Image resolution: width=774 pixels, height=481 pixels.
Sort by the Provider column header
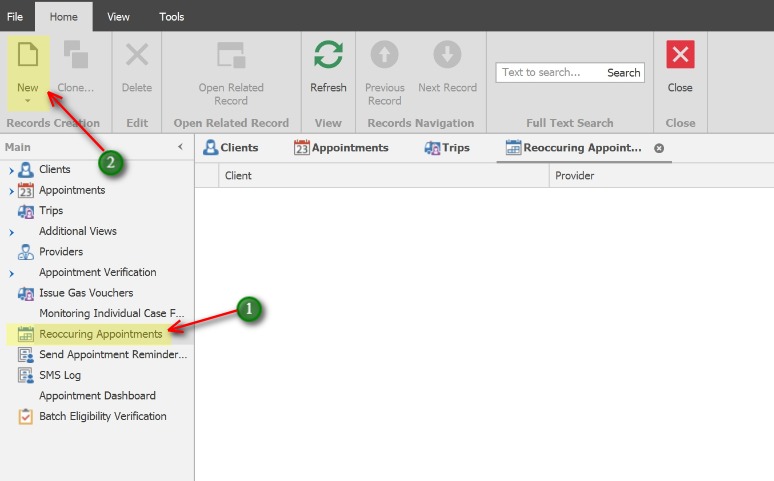(661, 175)
